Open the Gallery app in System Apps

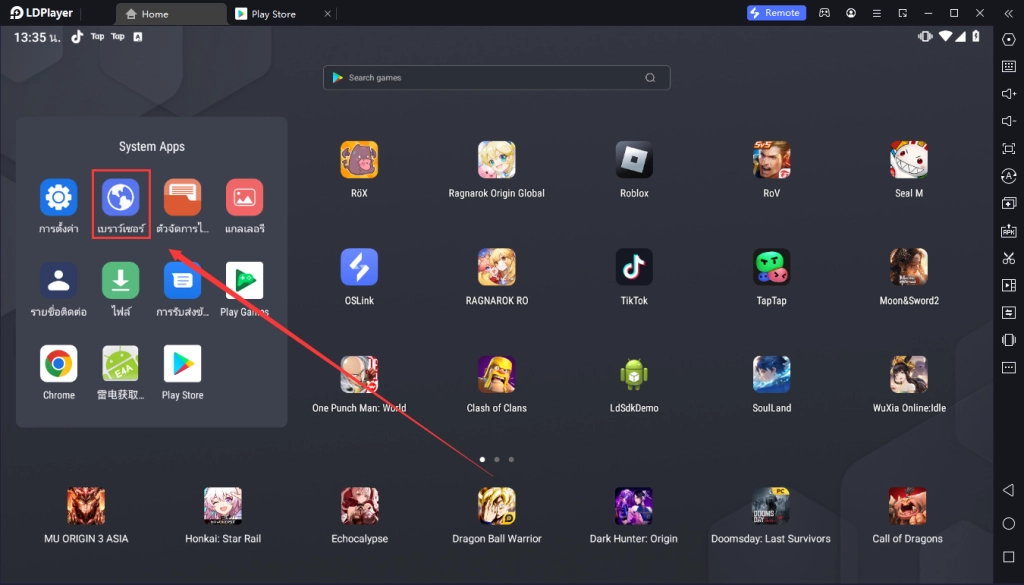[244, 197]
